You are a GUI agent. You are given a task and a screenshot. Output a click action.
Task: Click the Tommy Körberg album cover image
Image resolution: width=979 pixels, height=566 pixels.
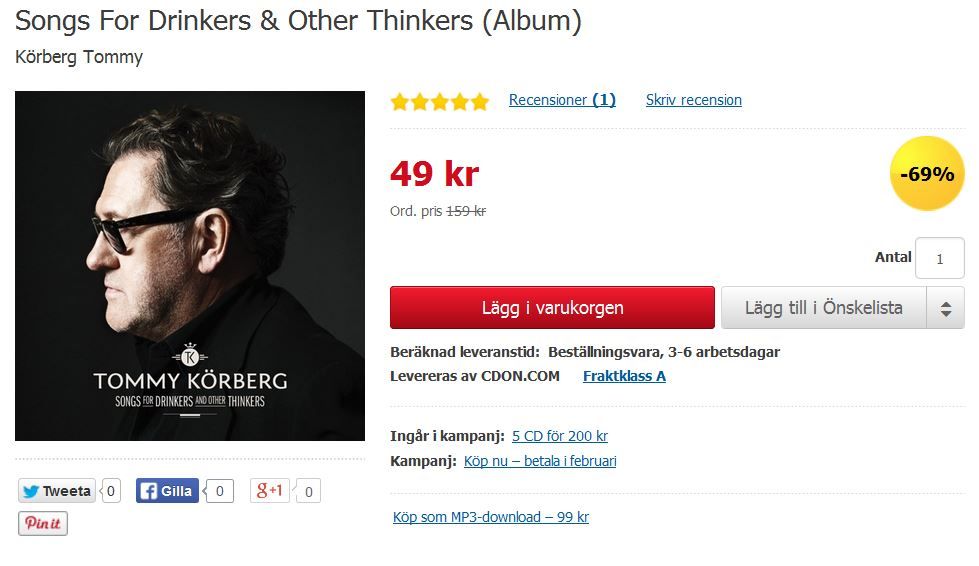pyautogui.click(x=190, y=266)
